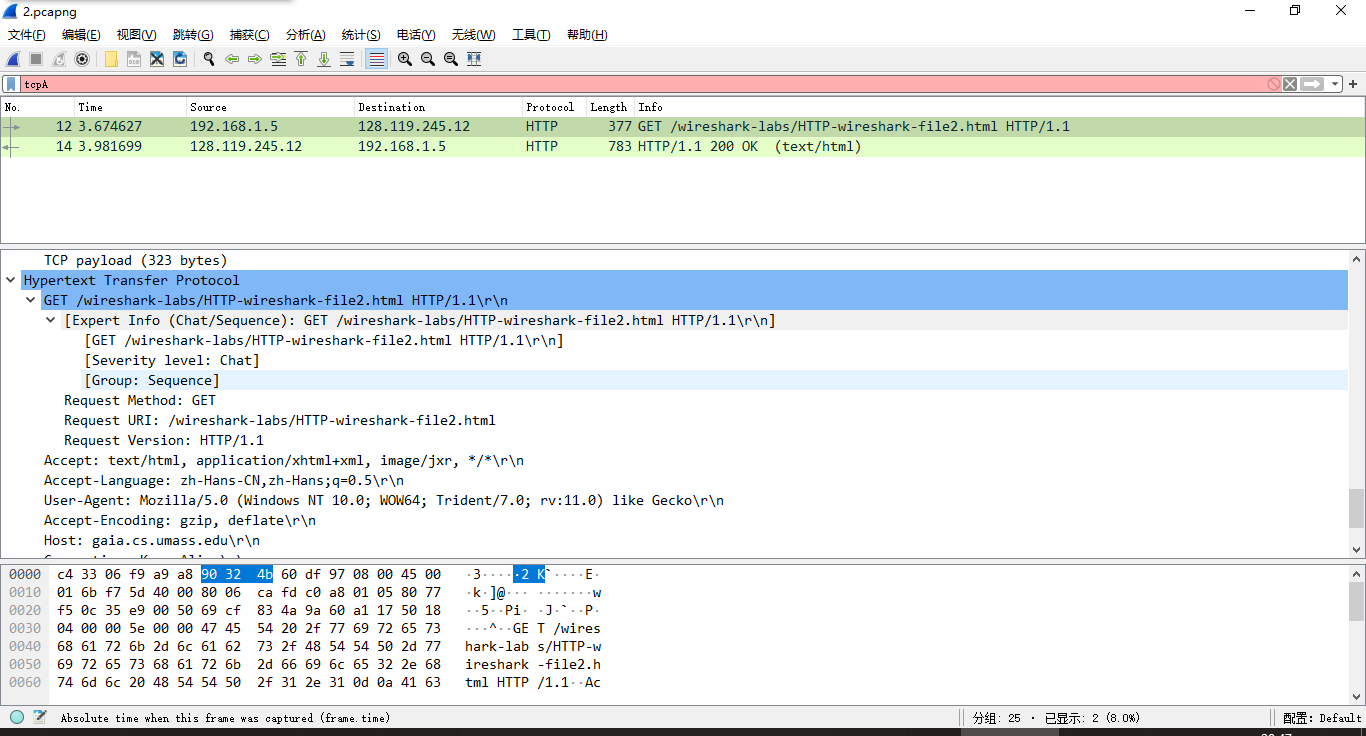Open the expert info circle in status bar
Screen dimensions: 1366x736
(17, 717)
